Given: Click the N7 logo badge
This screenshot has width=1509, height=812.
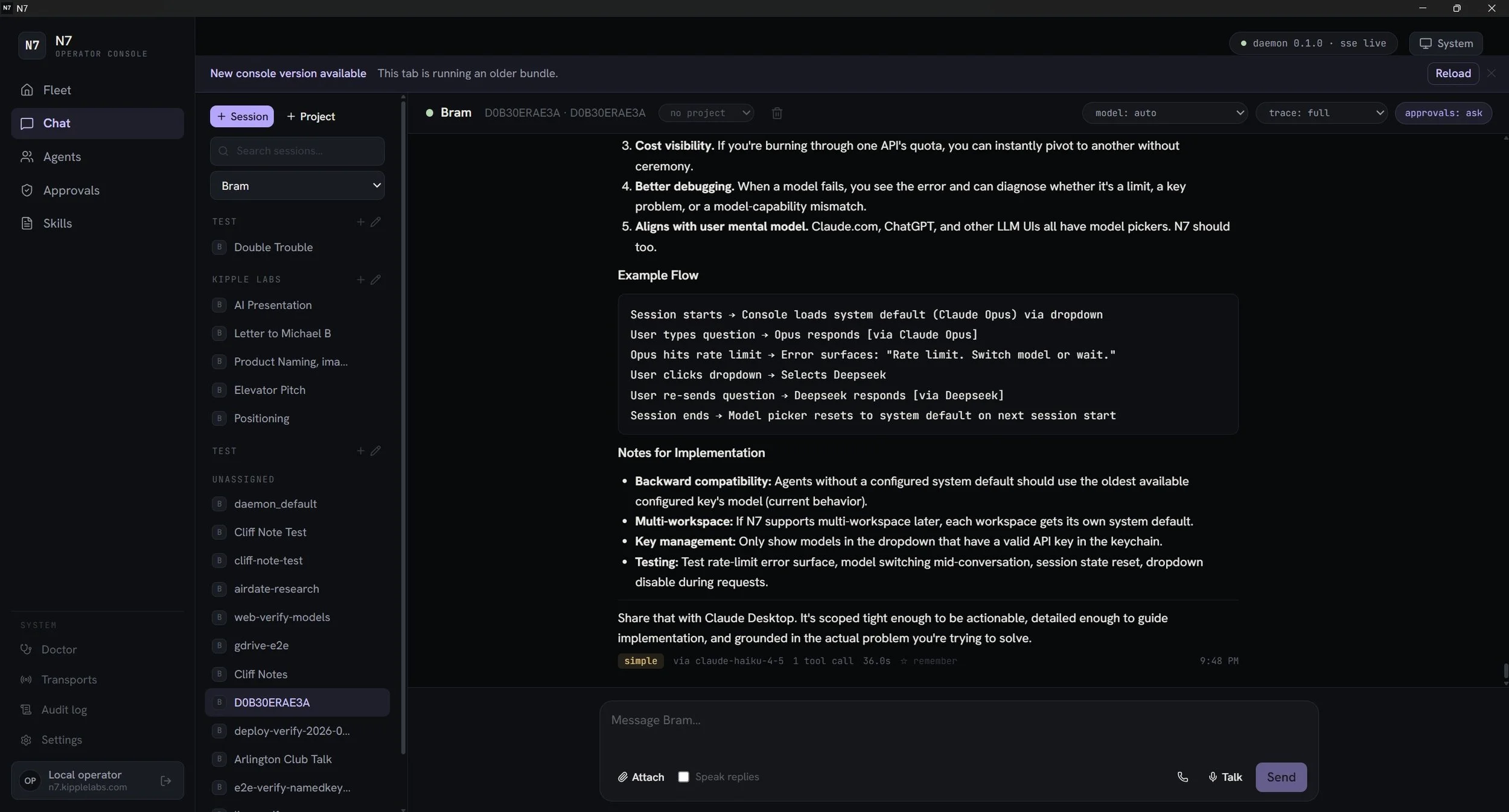Looking at the screenshot, I should coord(32,45).
